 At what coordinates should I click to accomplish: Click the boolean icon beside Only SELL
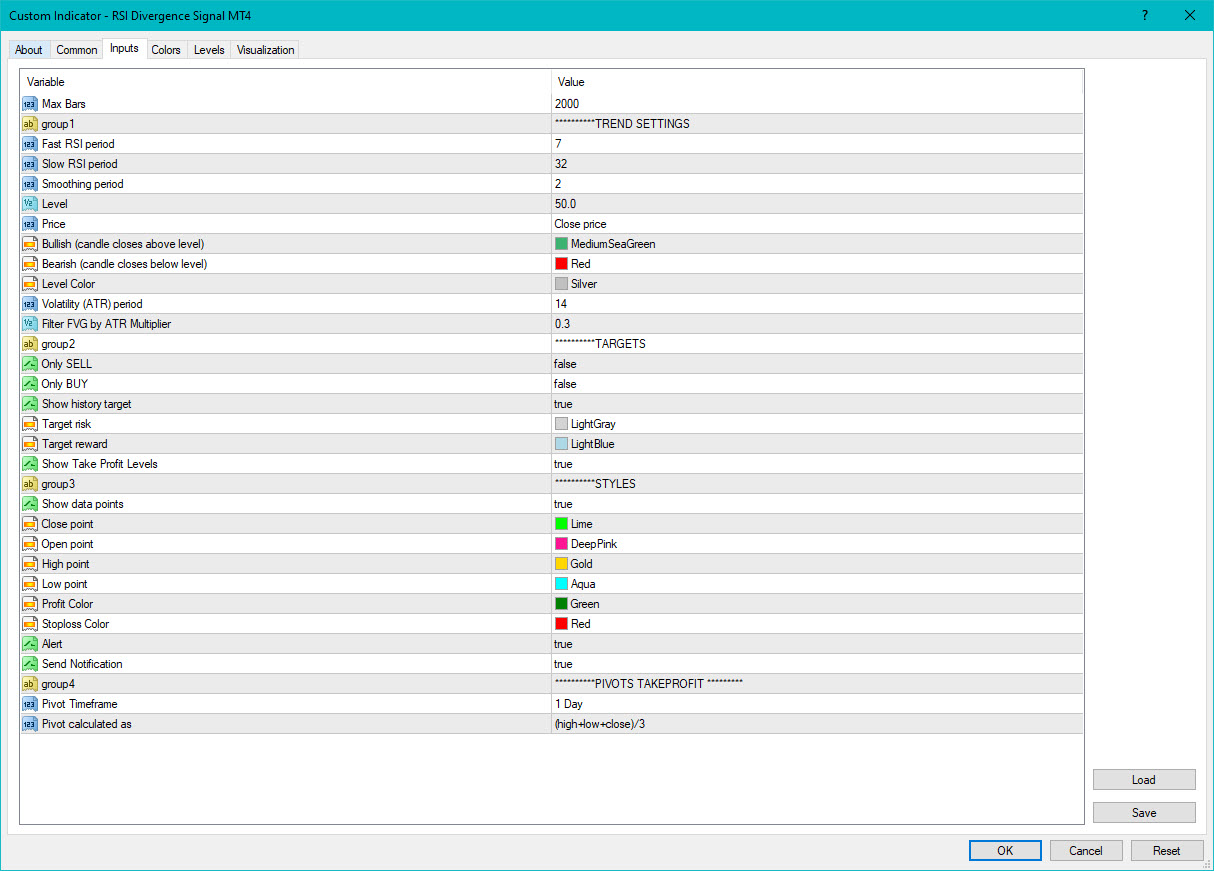point(29,364)
